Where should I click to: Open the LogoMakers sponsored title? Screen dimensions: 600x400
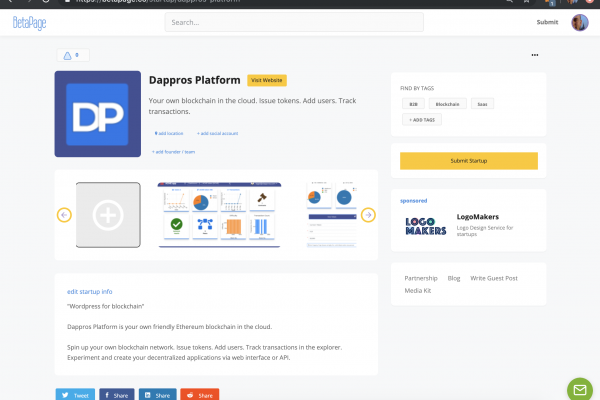478,217
